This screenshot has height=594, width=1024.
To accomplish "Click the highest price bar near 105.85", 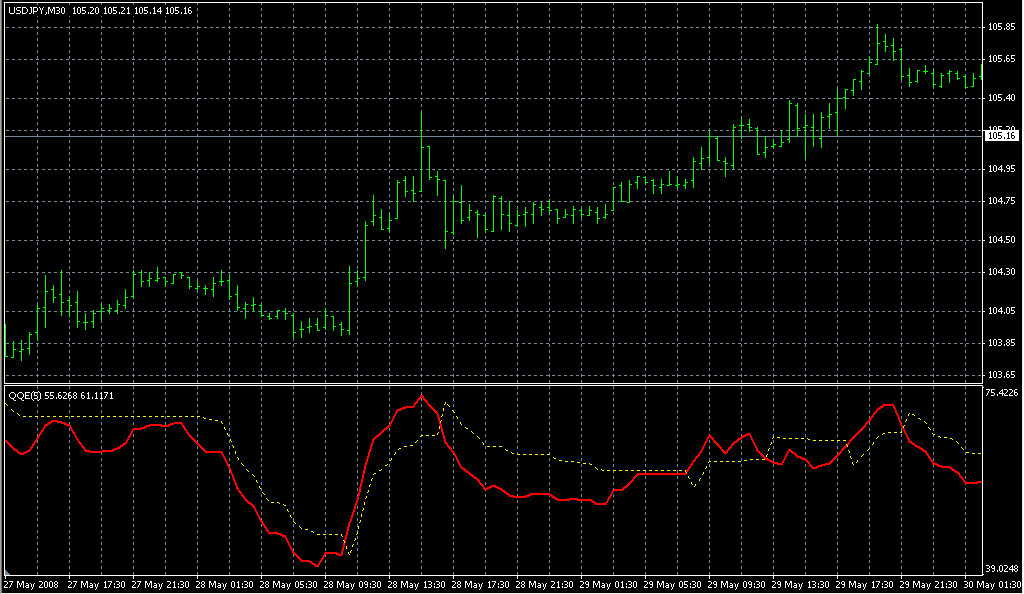I will [x=878, y=40].
